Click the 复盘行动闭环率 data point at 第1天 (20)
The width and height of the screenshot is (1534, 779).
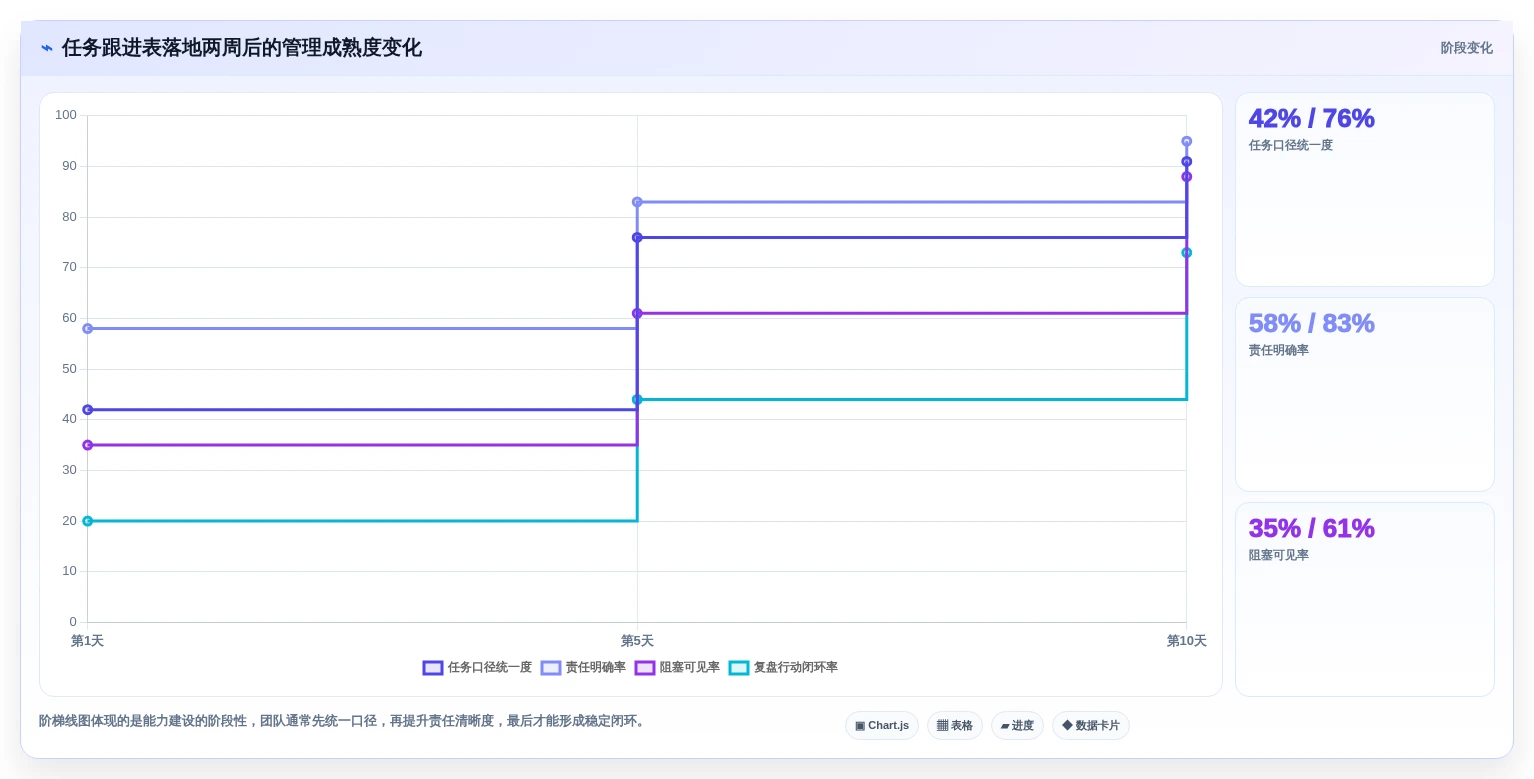[x=88, y=521]
